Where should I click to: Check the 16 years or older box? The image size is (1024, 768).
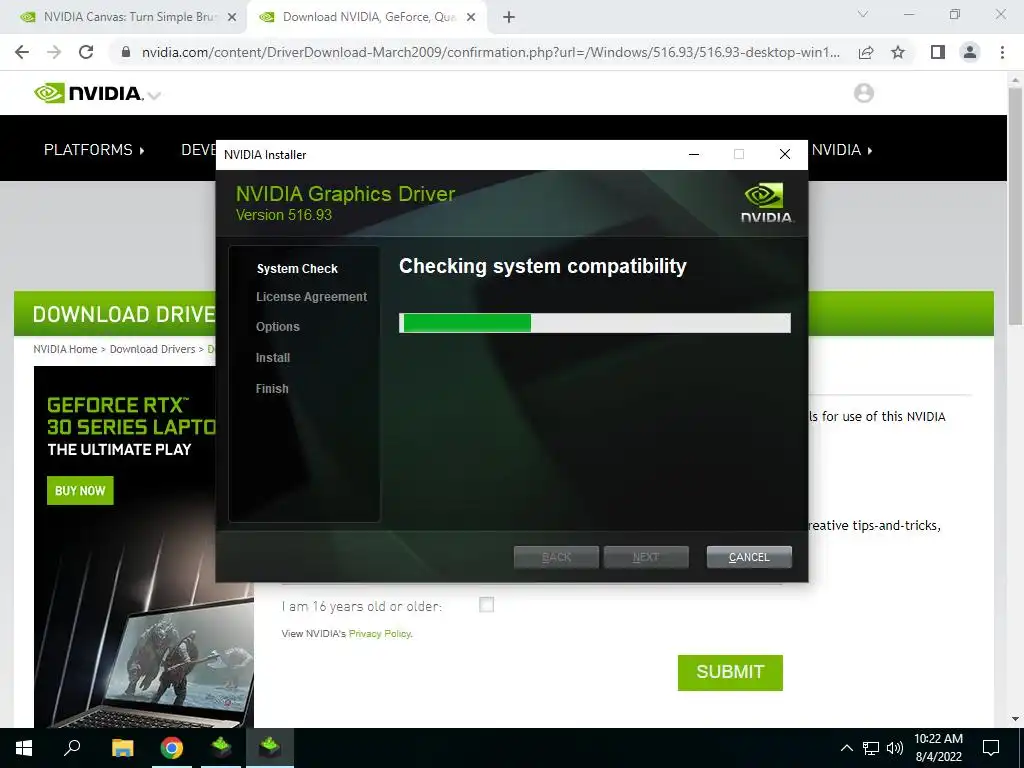coord(487,605)
